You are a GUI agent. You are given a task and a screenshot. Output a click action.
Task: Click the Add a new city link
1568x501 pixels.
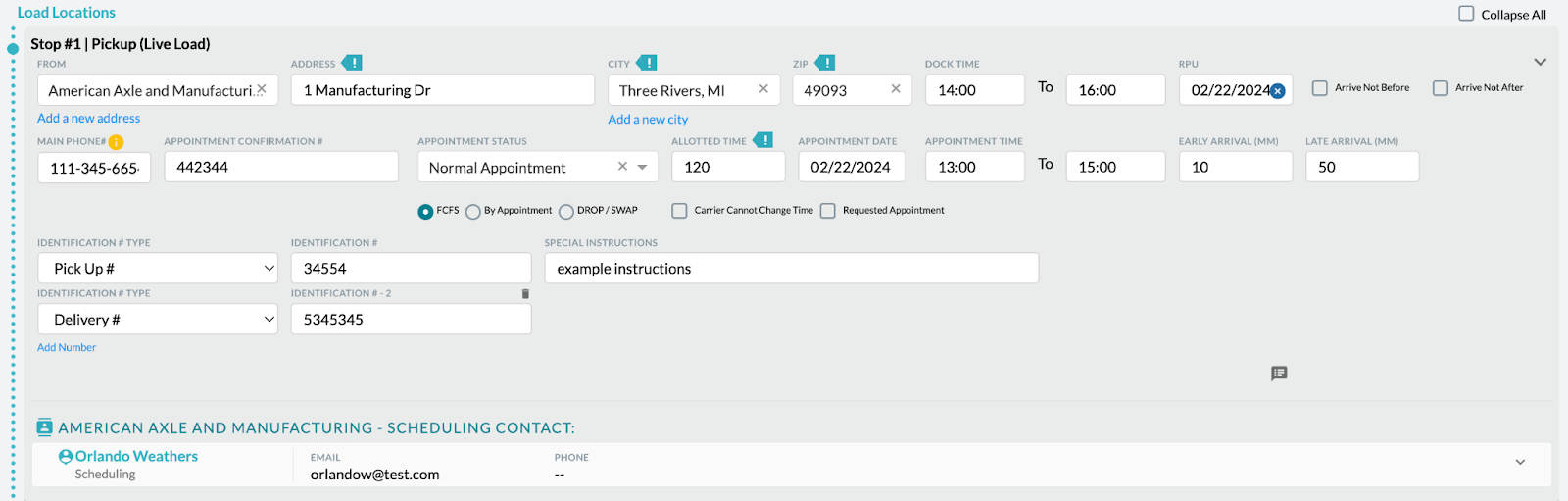coord(648,119)
